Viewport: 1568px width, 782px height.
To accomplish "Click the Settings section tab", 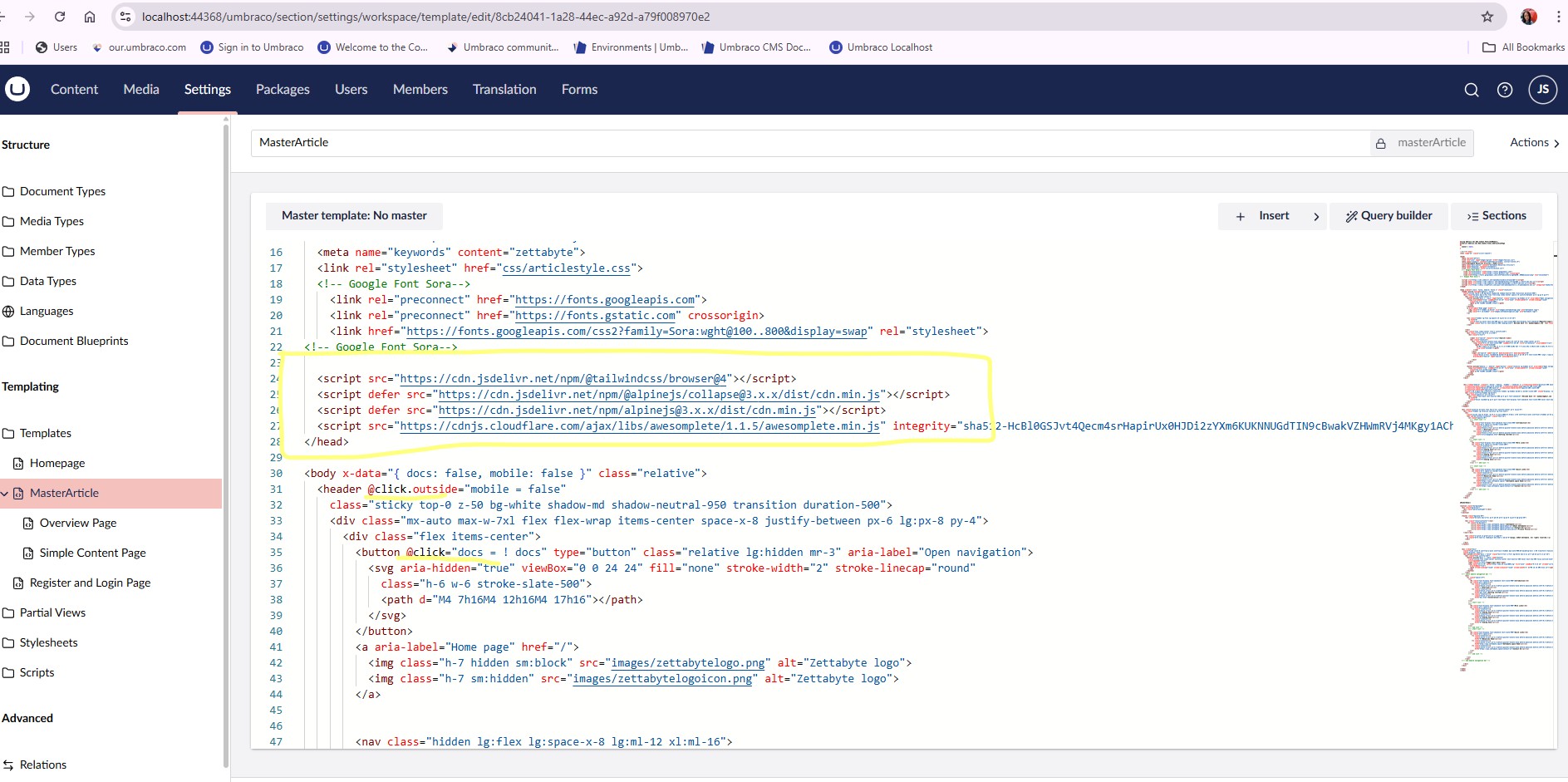I will point(208,89).
